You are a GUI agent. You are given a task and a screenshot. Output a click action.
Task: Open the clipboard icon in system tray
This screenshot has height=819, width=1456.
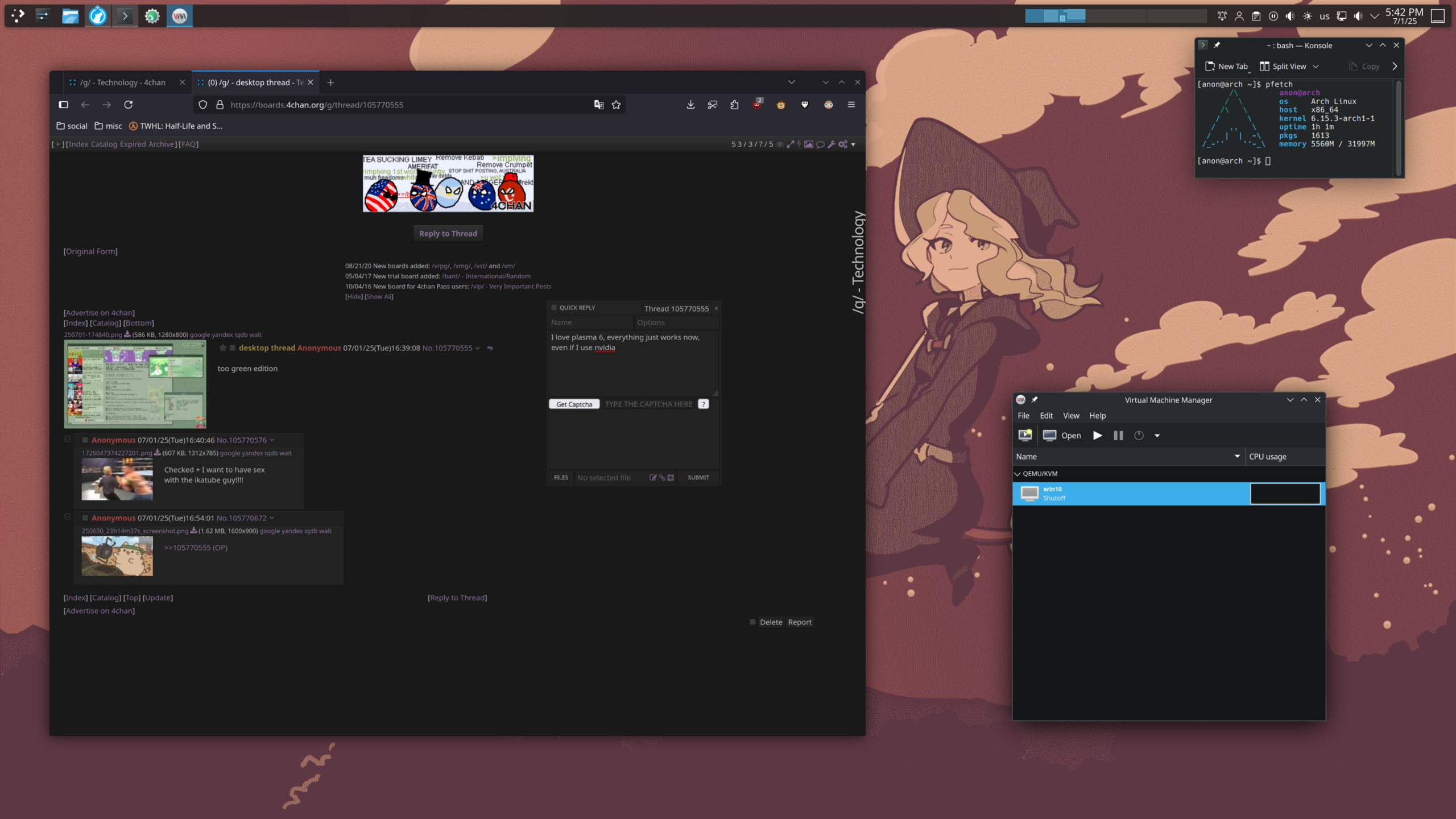click(1256, 16)
